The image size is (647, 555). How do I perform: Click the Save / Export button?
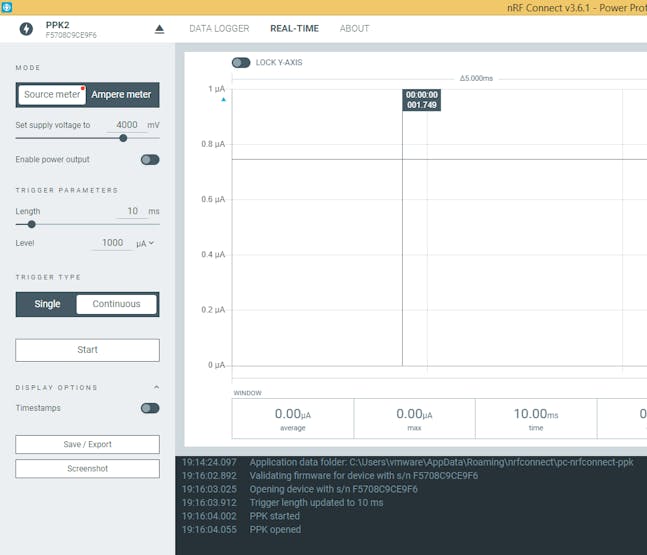pos(87,445)
